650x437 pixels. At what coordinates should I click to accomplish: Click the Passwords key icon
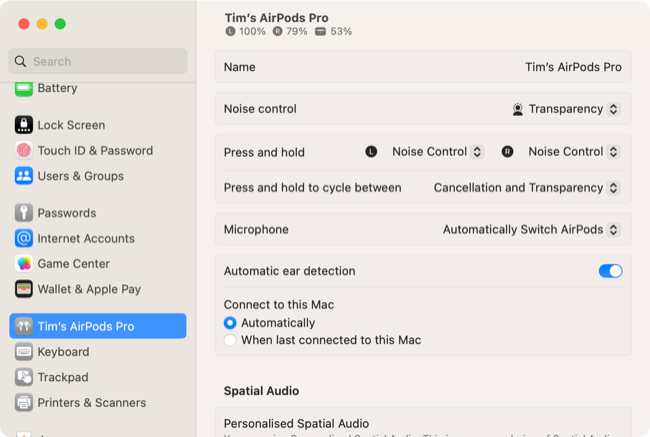pyautogui.click(x=24, y=213)
